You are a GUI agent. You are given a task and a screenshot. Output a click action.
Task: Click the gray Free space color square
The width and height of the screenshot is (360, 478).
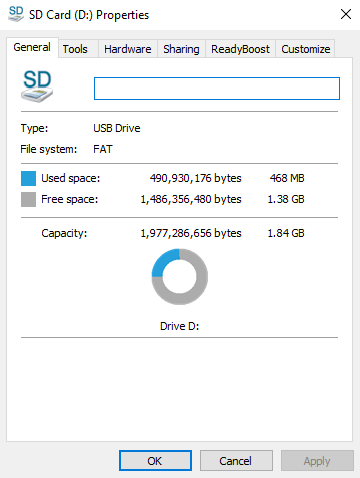(28, 199)
